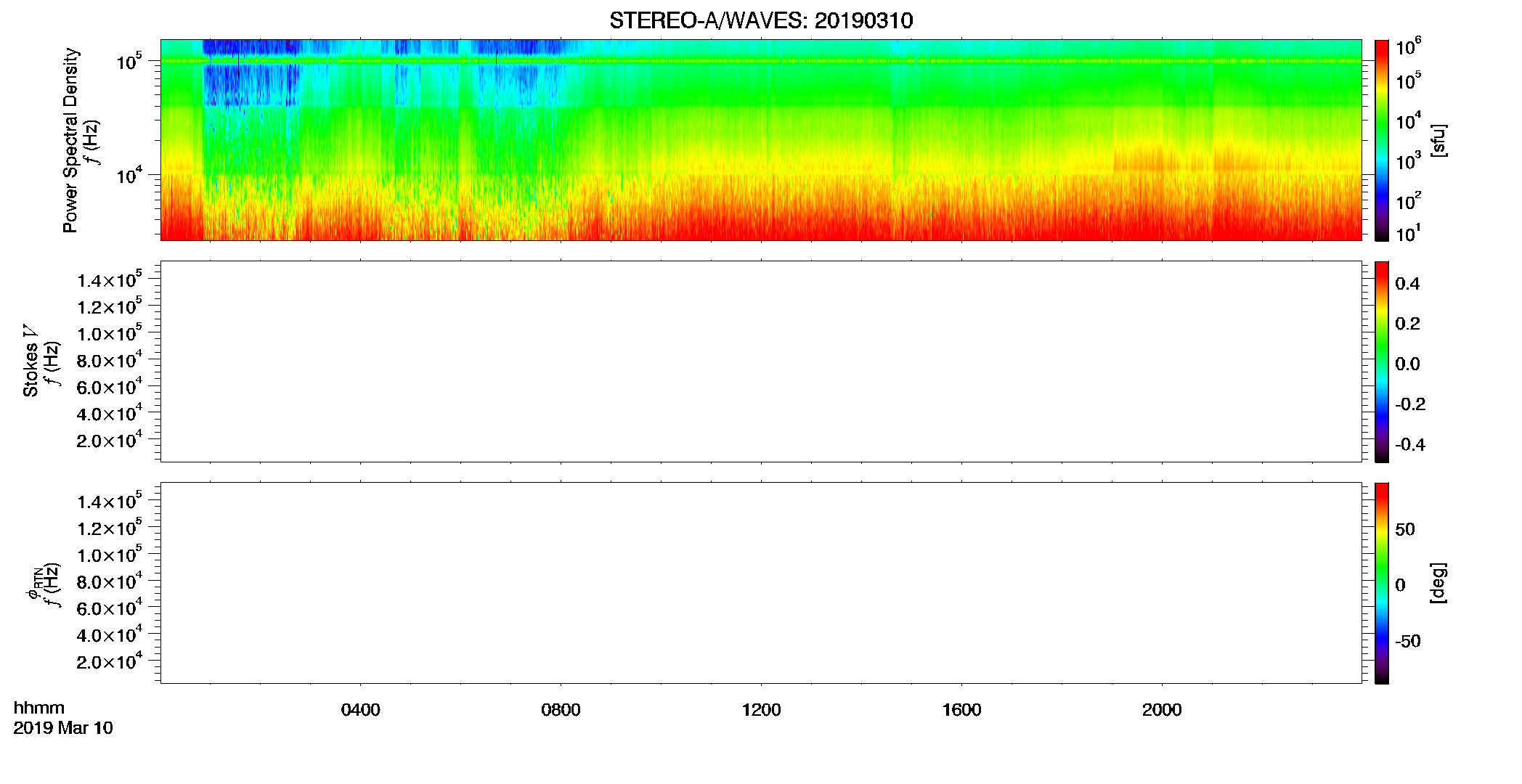Image resolution: width=1522 pixels, height=784 pixels.
Task: Click the Stokes V axis label
Action: pos(31,362)
